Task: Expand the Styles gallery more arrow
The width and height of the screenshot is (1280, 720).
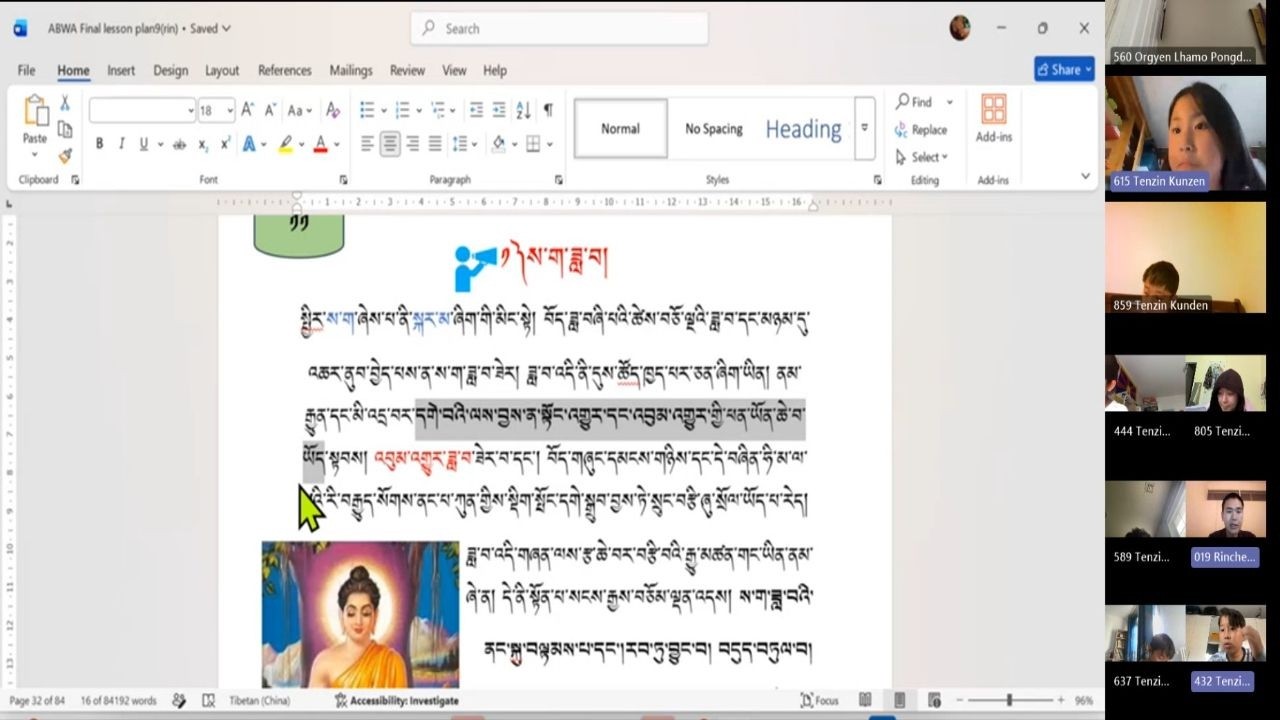Action: click(865, 128)
